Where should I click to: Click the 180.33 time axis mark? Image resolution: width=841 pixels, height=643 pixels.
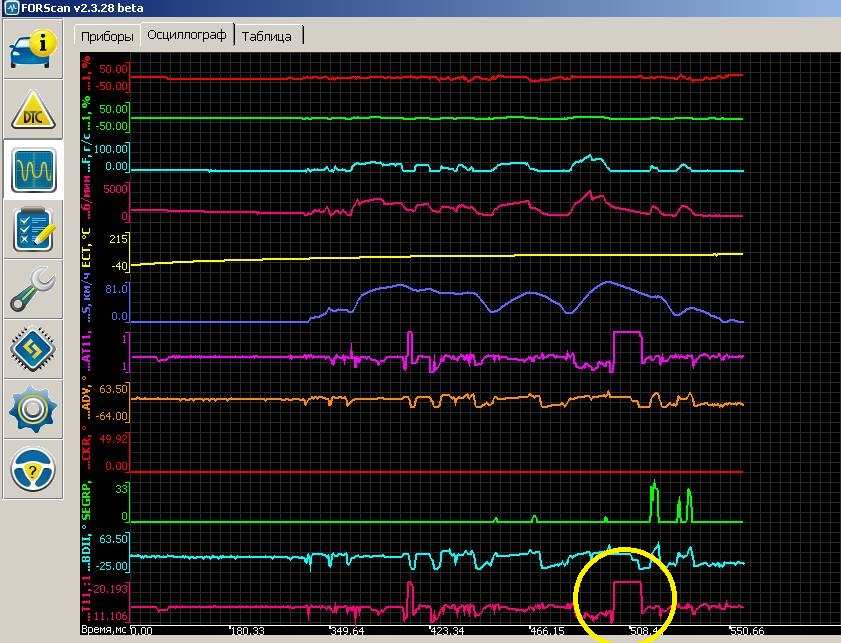(246, 632)
